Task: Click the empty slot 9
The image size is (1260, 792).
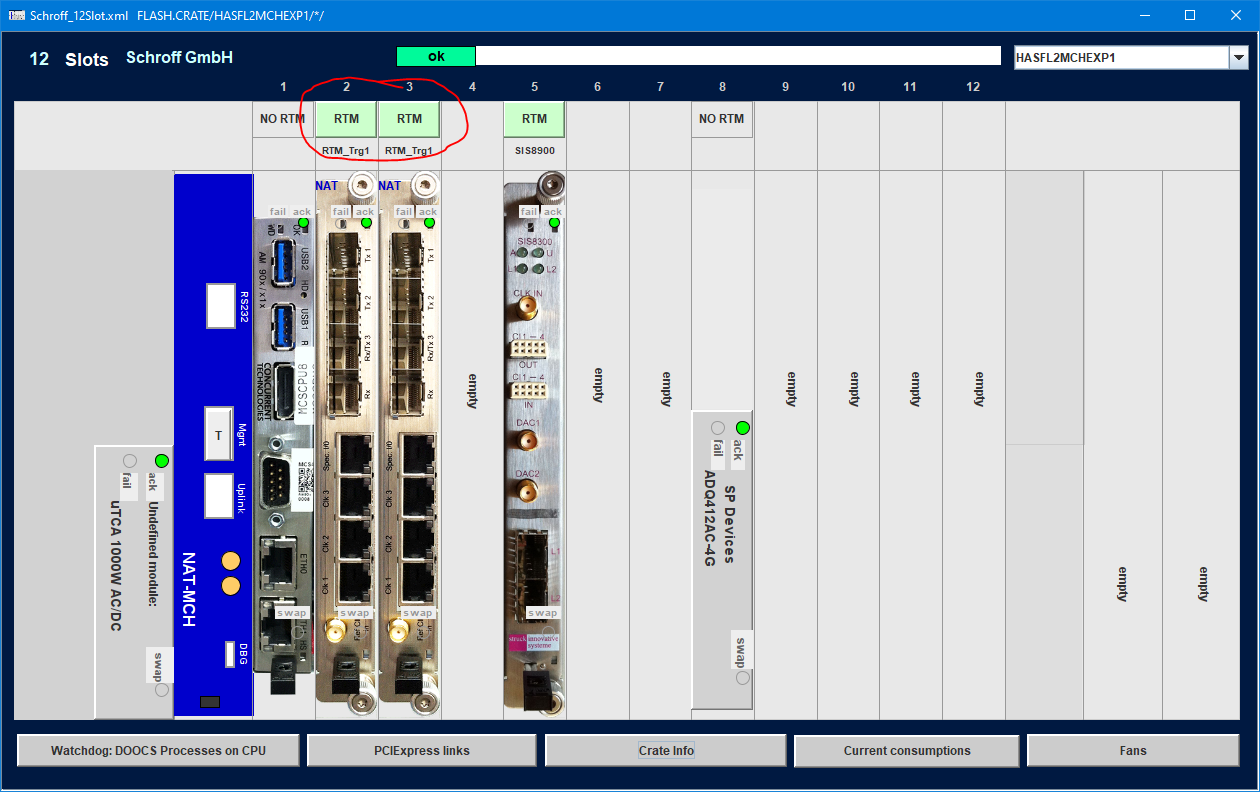Action: (x=791, y=389)
